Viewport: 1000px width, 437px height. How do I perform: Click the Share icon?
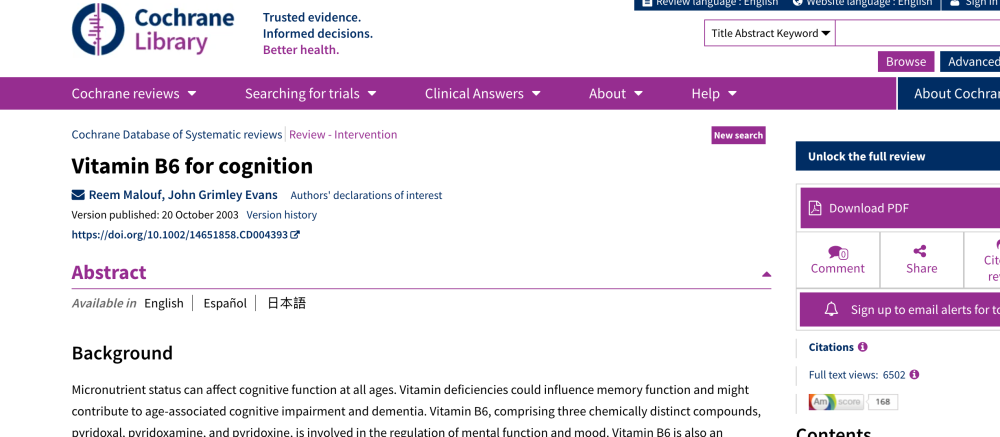920,251
